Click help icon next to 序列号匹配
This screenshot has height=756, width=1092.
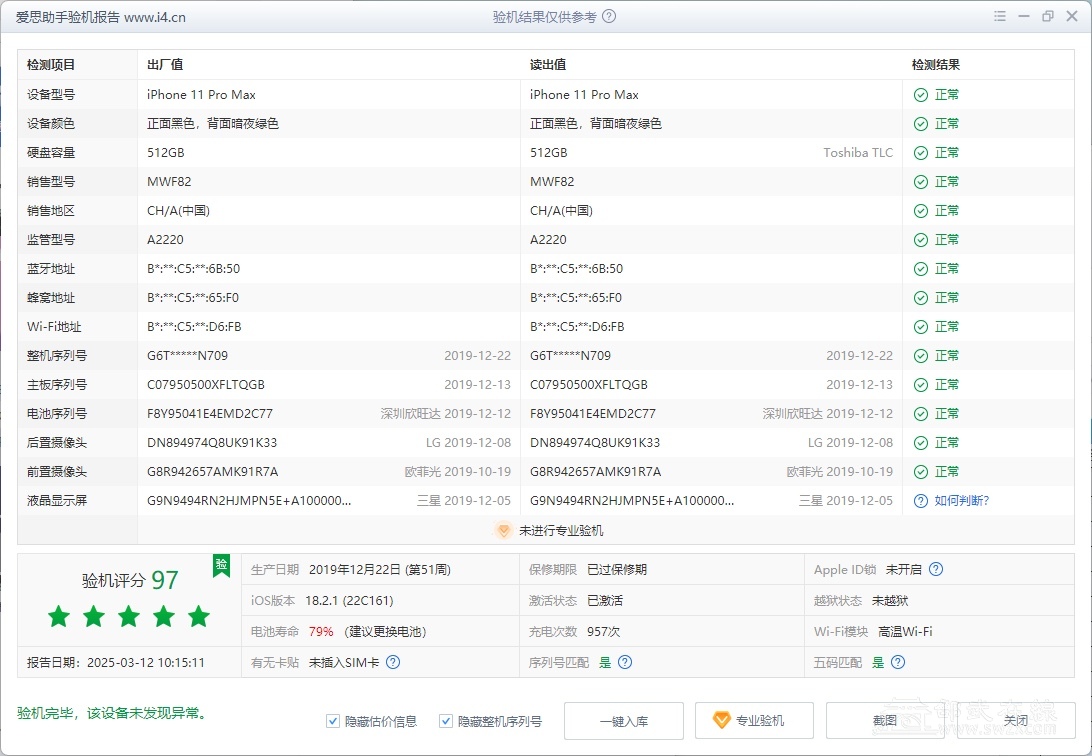(x=625, y=662)
